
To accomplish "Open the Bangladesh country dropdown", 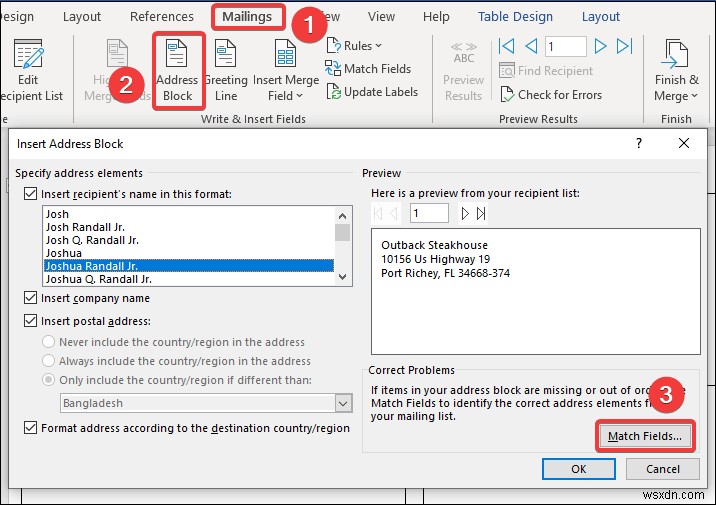I will pyautogui.click(x=343, y=403).
